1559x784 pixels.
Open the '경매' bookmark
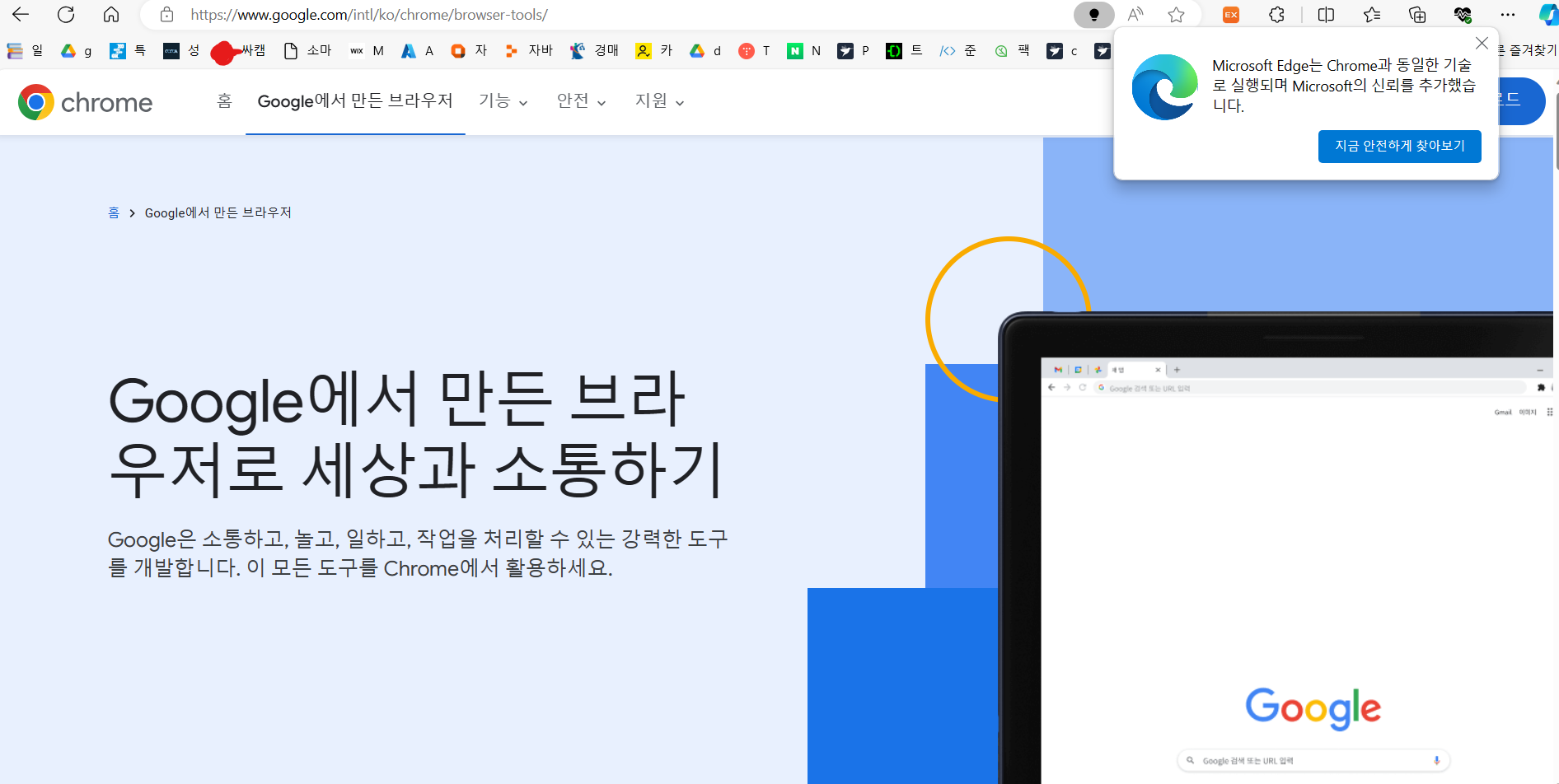point(594,51)
